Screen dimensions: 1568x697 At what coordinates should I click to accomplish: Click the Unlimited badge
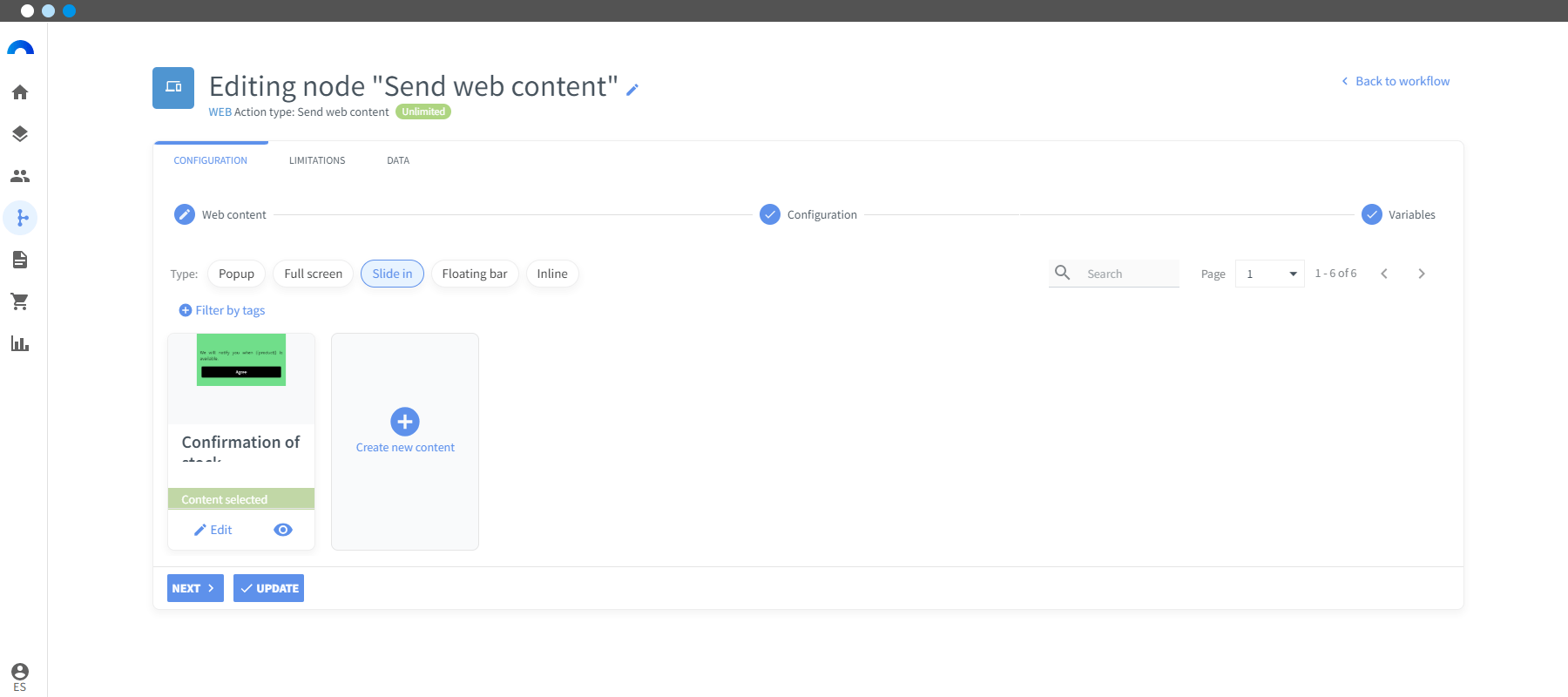click(x=423, y=112)
